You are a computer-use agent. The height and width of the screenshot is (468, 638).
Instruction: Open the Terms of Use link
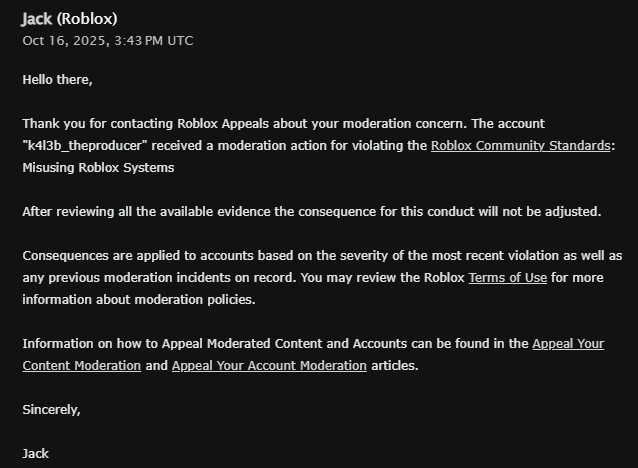click(x=507, y=277)
